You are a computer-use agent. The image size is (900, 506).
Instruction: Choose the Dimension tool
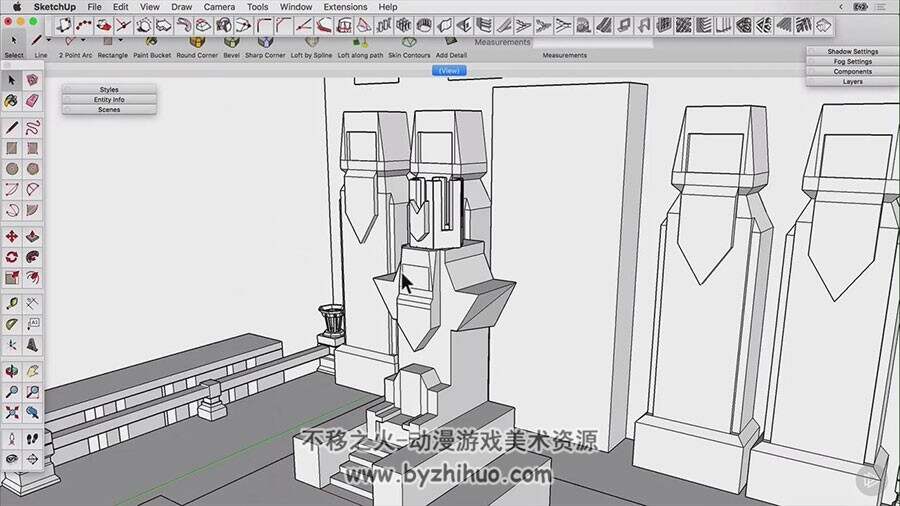point(33,303)
